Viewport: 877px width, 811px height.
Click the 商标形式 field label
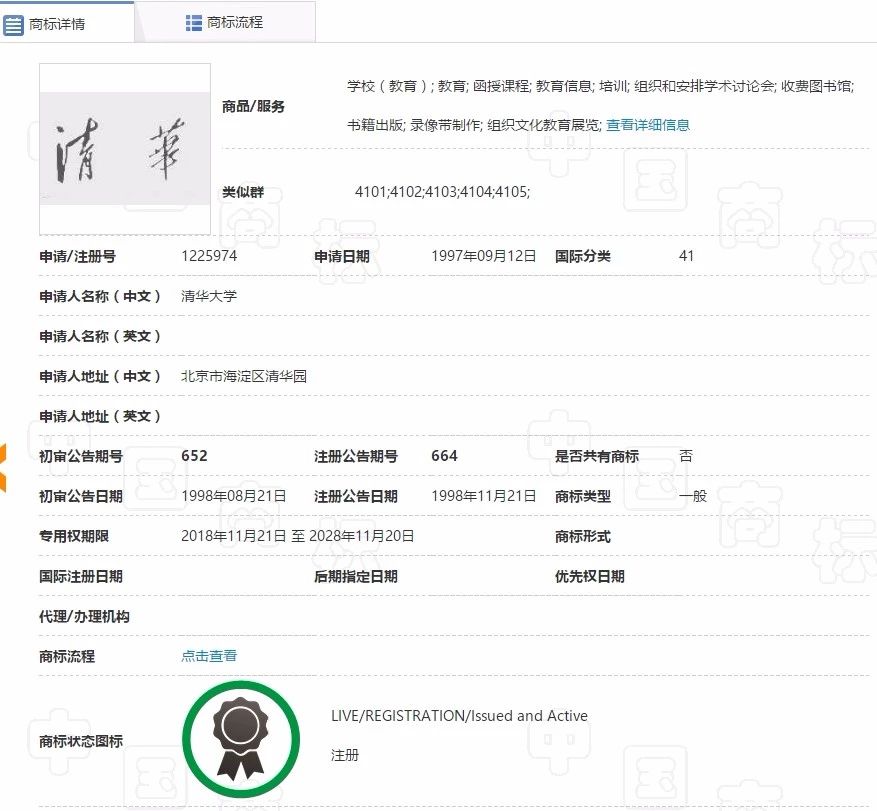pyautogui.click(x=583, y=536)
